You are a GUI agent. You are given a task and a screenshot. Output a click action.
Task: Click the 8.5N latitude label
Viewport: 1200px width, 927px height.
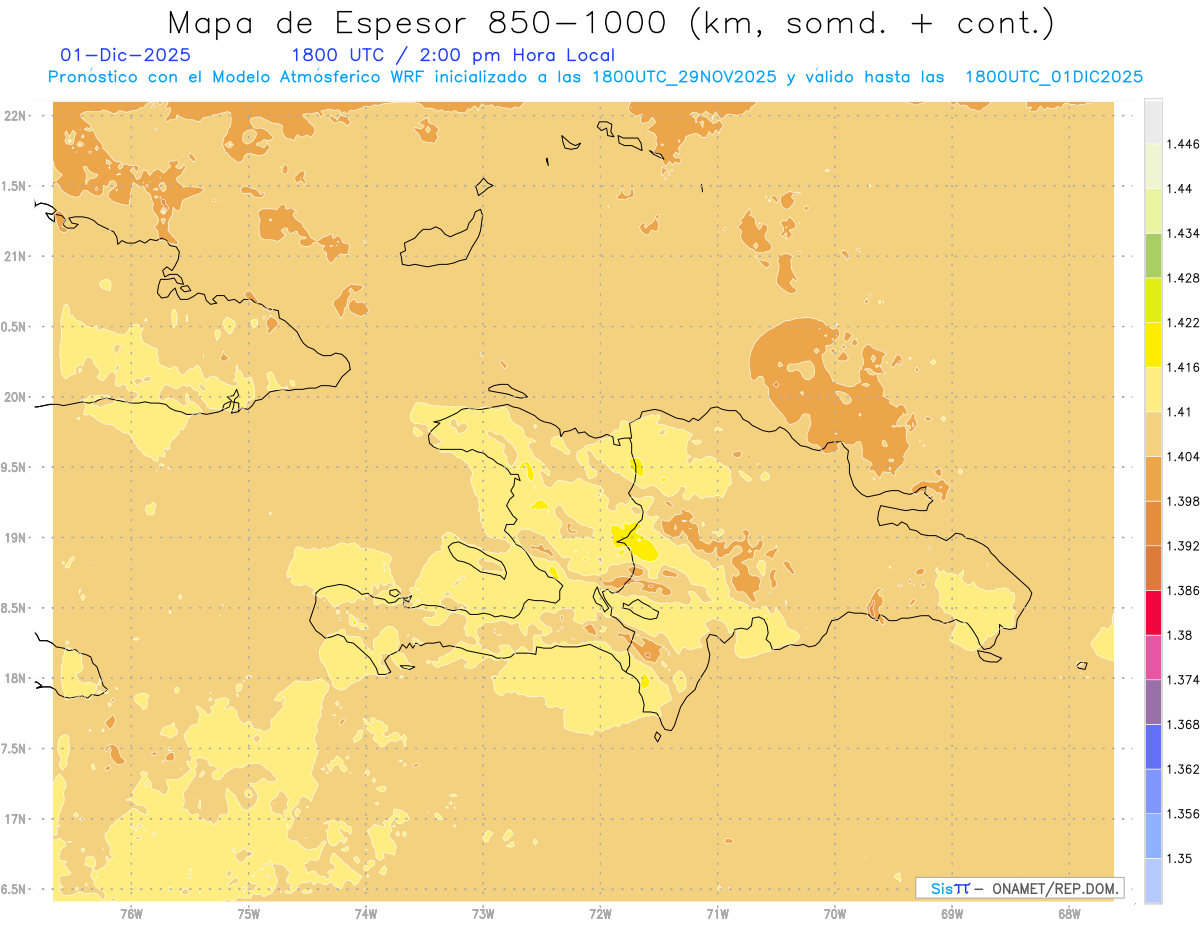pos(13,609)
